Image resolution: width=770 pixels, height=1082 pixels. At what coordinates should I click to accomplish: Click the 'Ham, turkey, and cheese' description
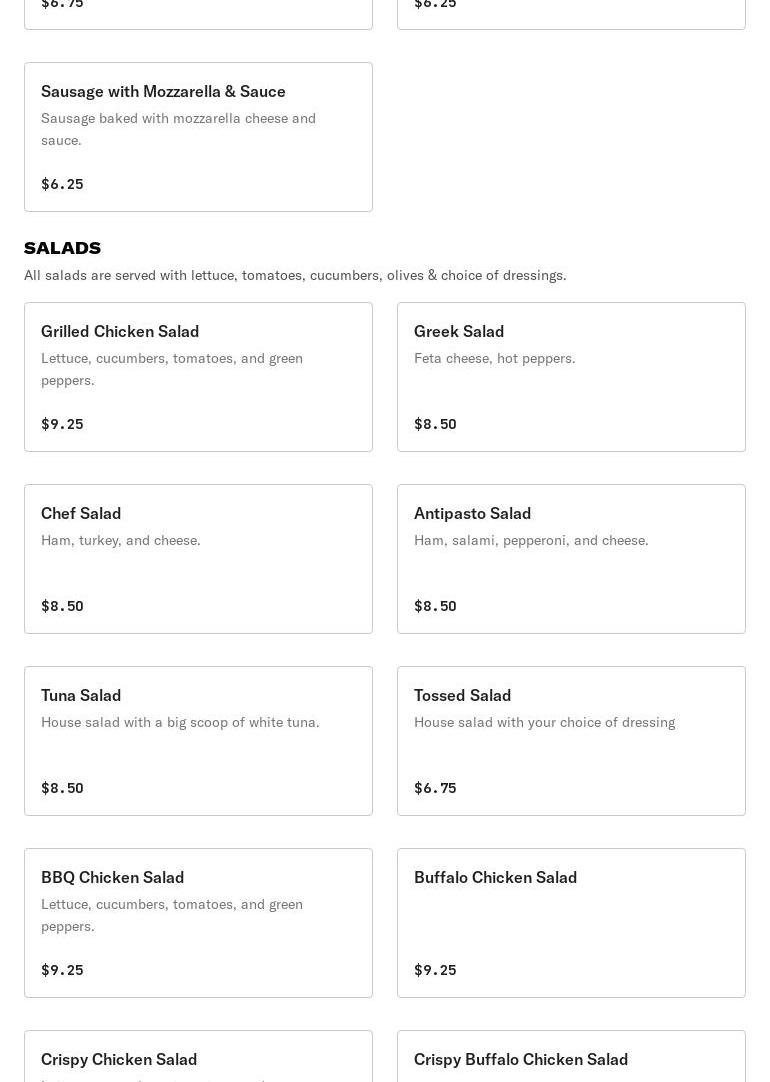point(121,540)
